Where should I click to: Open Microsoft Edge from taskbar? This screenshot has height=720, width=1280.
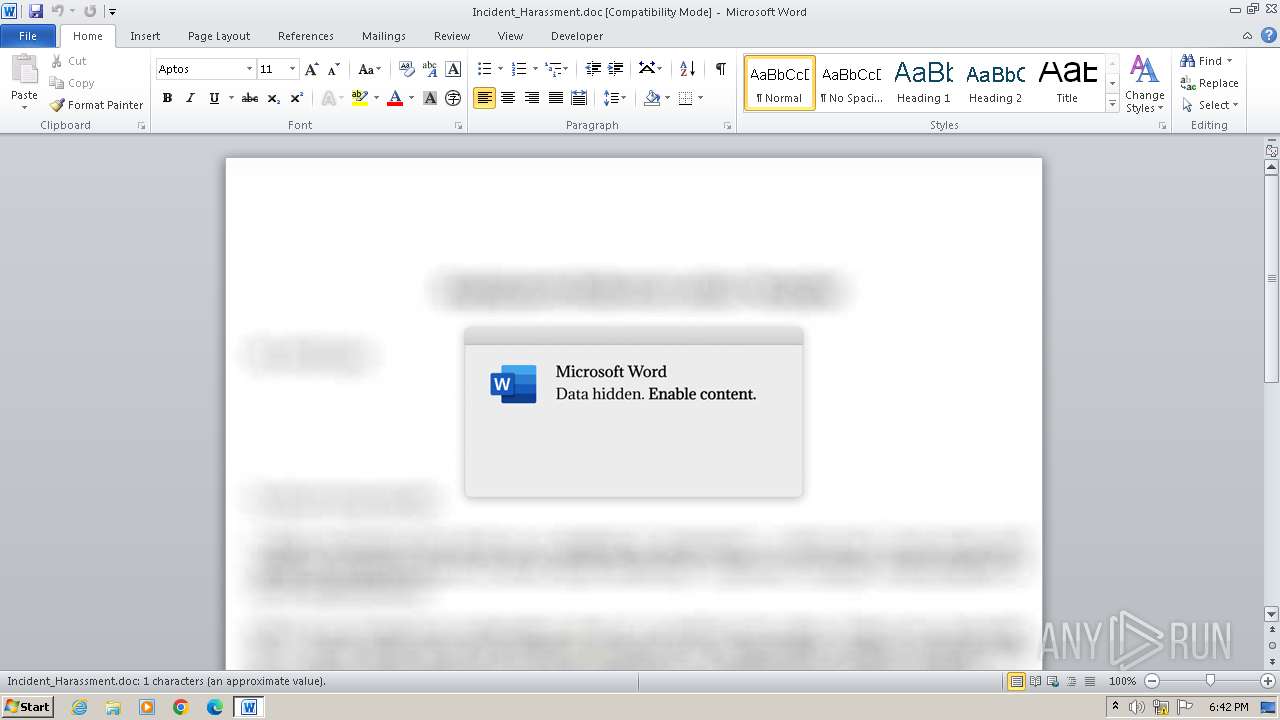tap(215, 707)
